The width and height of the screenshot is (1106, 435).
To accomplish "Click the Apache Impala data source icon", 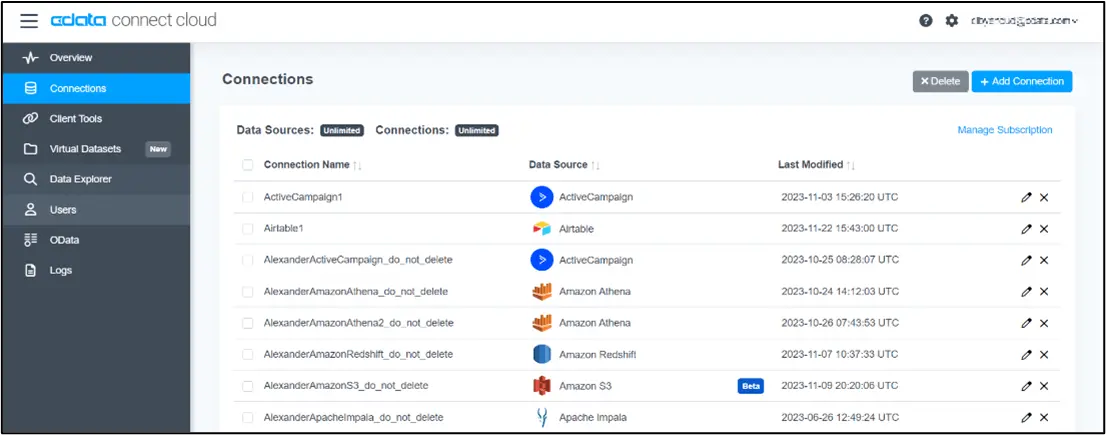I will tap(541, 417).
